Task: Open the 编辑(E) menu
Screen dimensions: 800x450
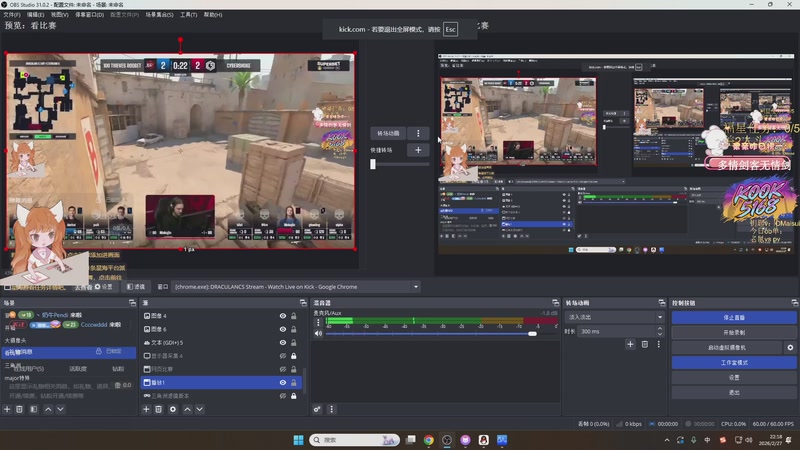Action: 35,15
